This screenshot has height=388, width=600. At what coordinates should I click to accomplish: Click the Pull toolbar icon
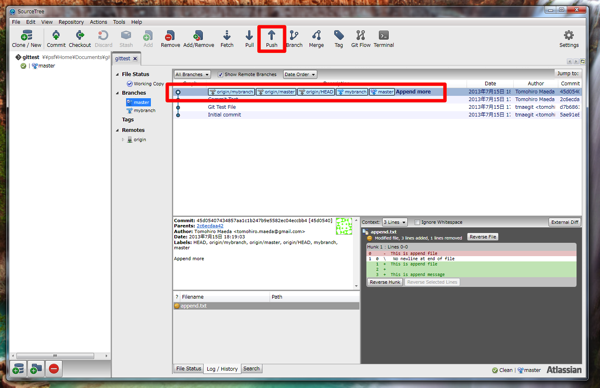249,39
